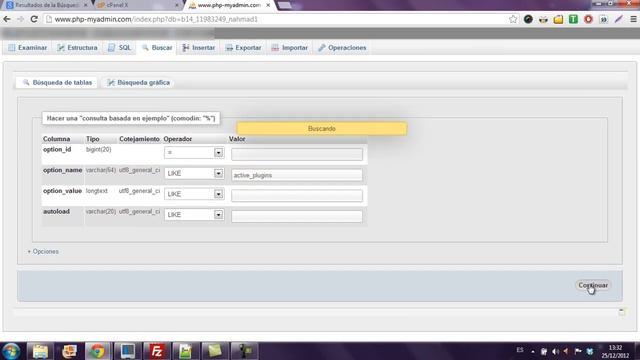The width and height of the screenshot is (640, 360).
Task: Open the Examinar tab
Action: tap(28, 48)
